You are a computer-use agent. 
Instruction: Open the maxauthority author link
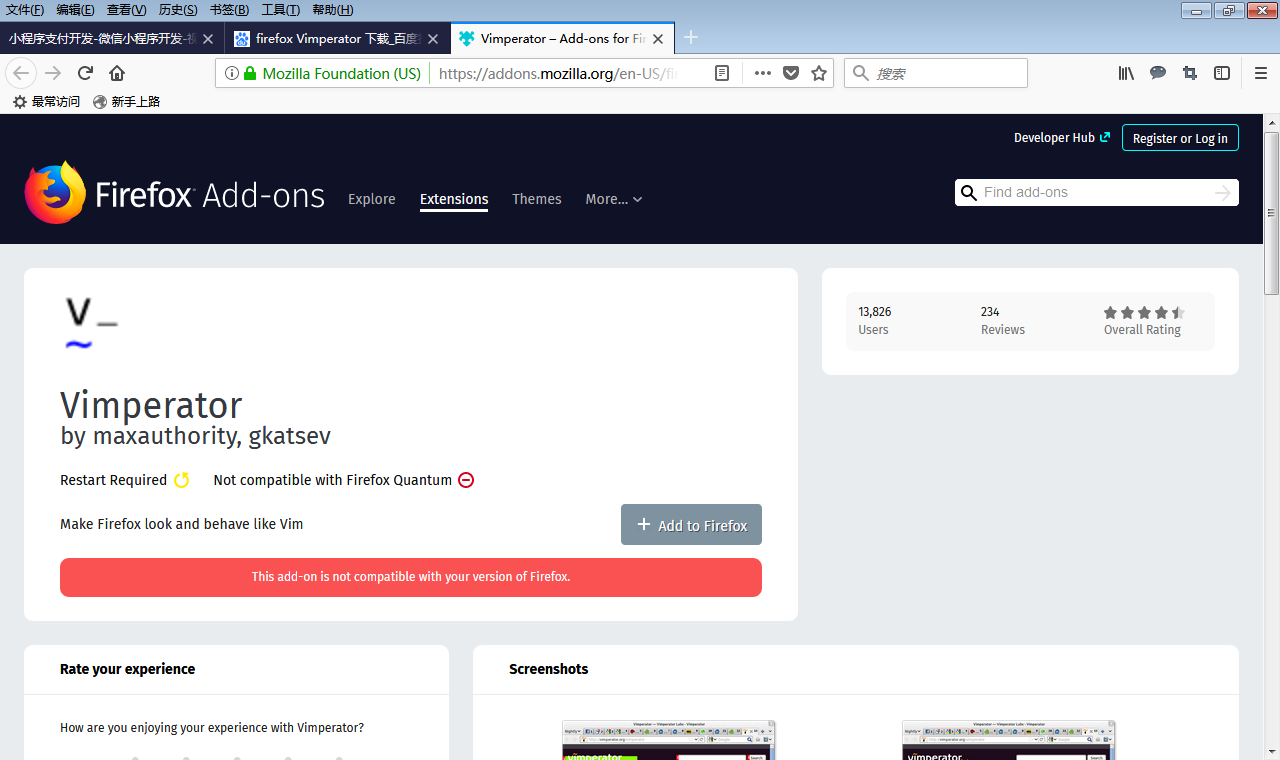point(164,436)
